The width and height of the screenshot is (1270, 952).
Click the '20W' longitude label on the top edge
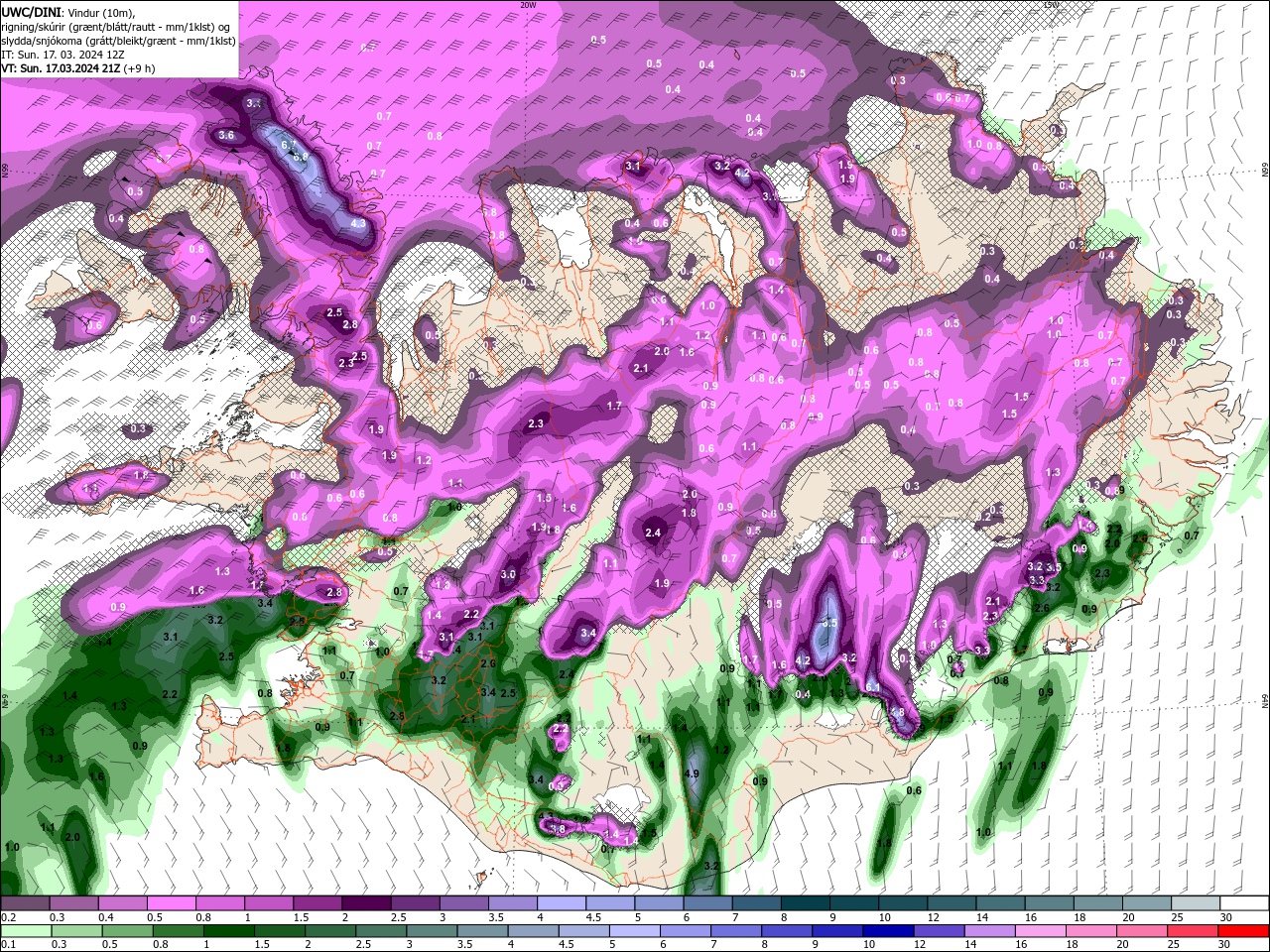click(528, 4)
